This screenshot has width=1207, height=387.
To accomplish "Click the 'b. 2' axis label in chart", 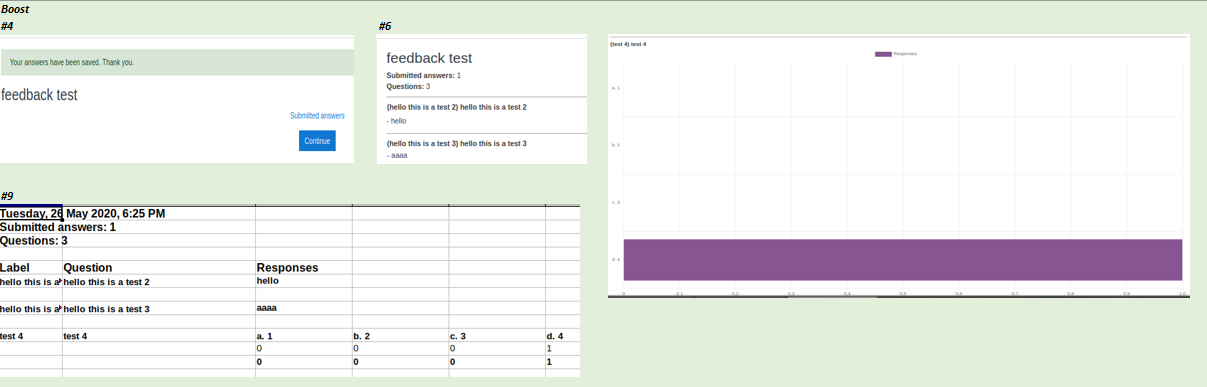I will coord(616,145).
